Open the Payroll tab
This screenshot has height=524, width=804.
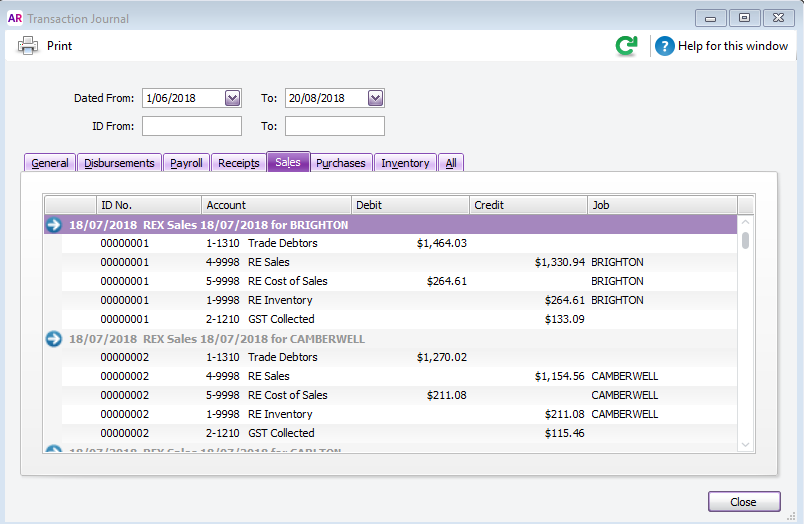click(186, 163)
